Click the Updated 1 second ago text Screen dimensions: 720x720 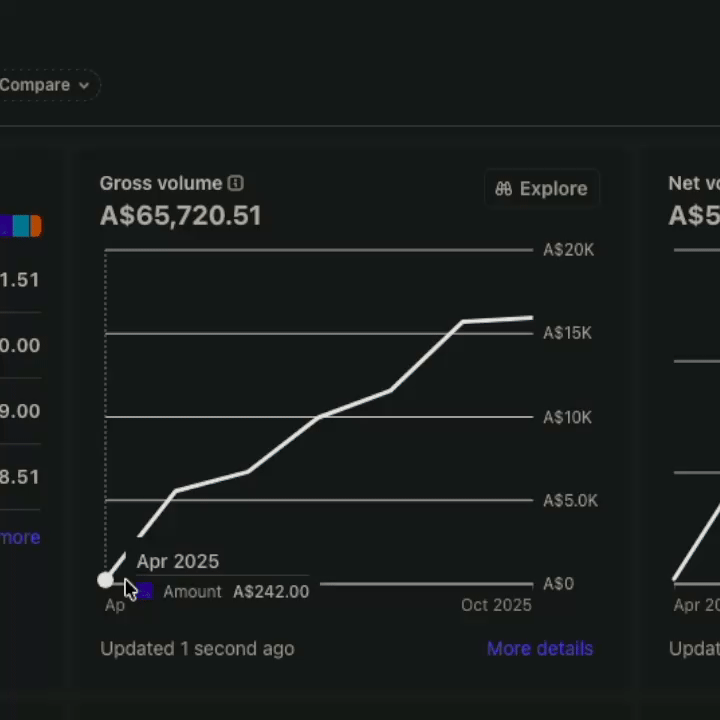coord(197,649)
